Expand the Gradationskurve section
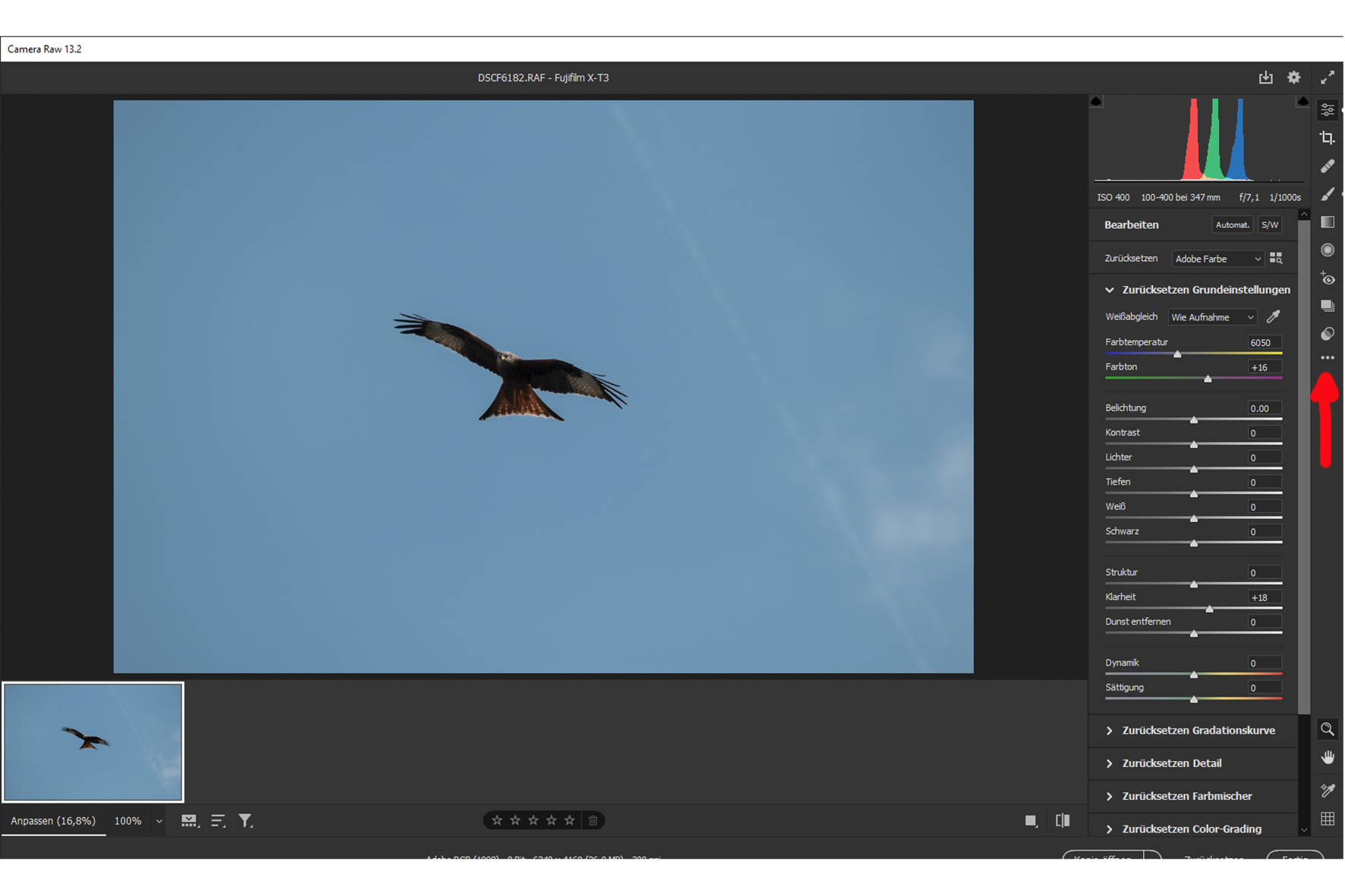The width and height of the screenshot is (1345, 896). pos(1198,730)
